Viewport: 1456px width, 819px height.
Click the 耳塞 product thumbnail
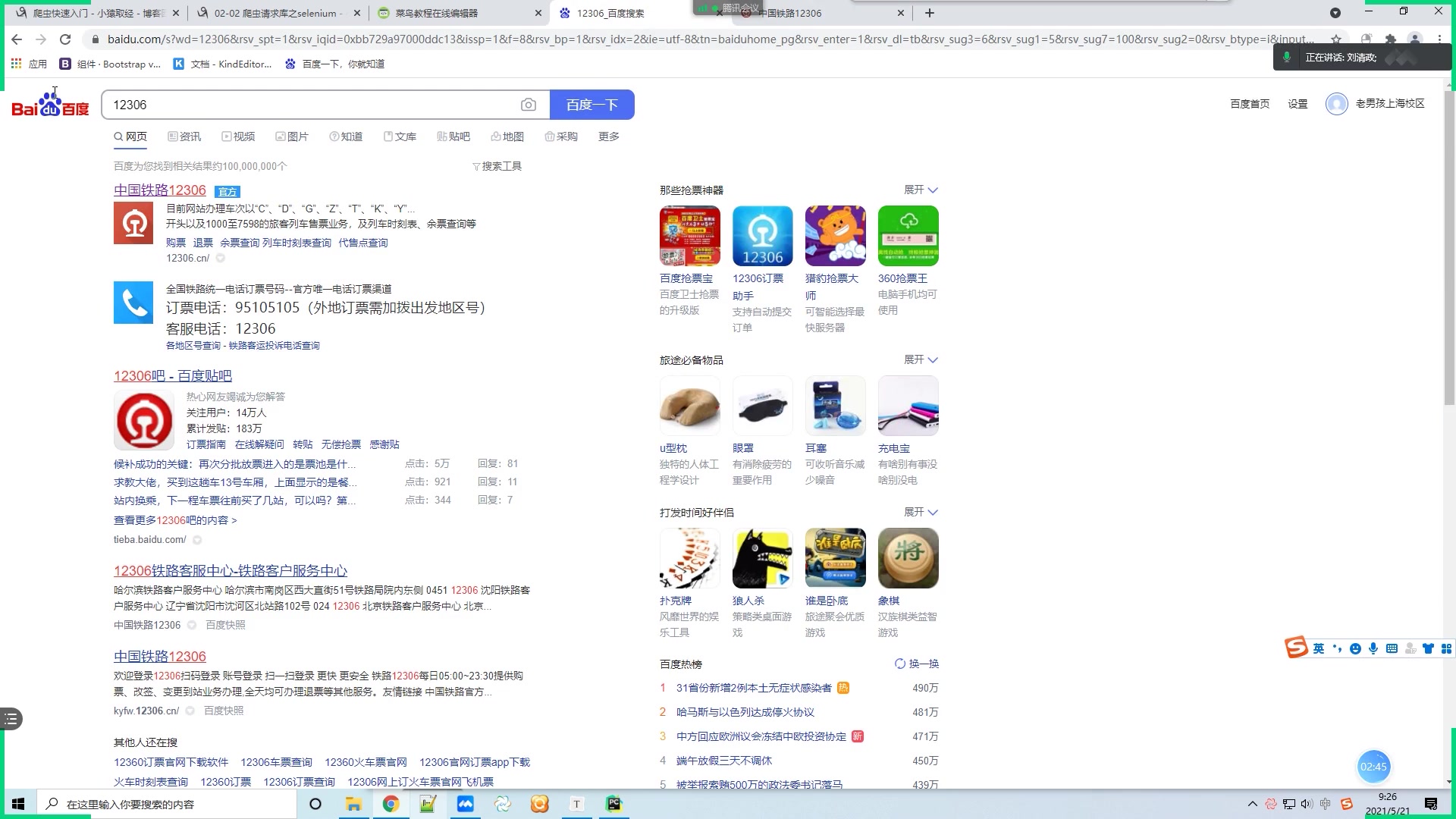point(836,406)
